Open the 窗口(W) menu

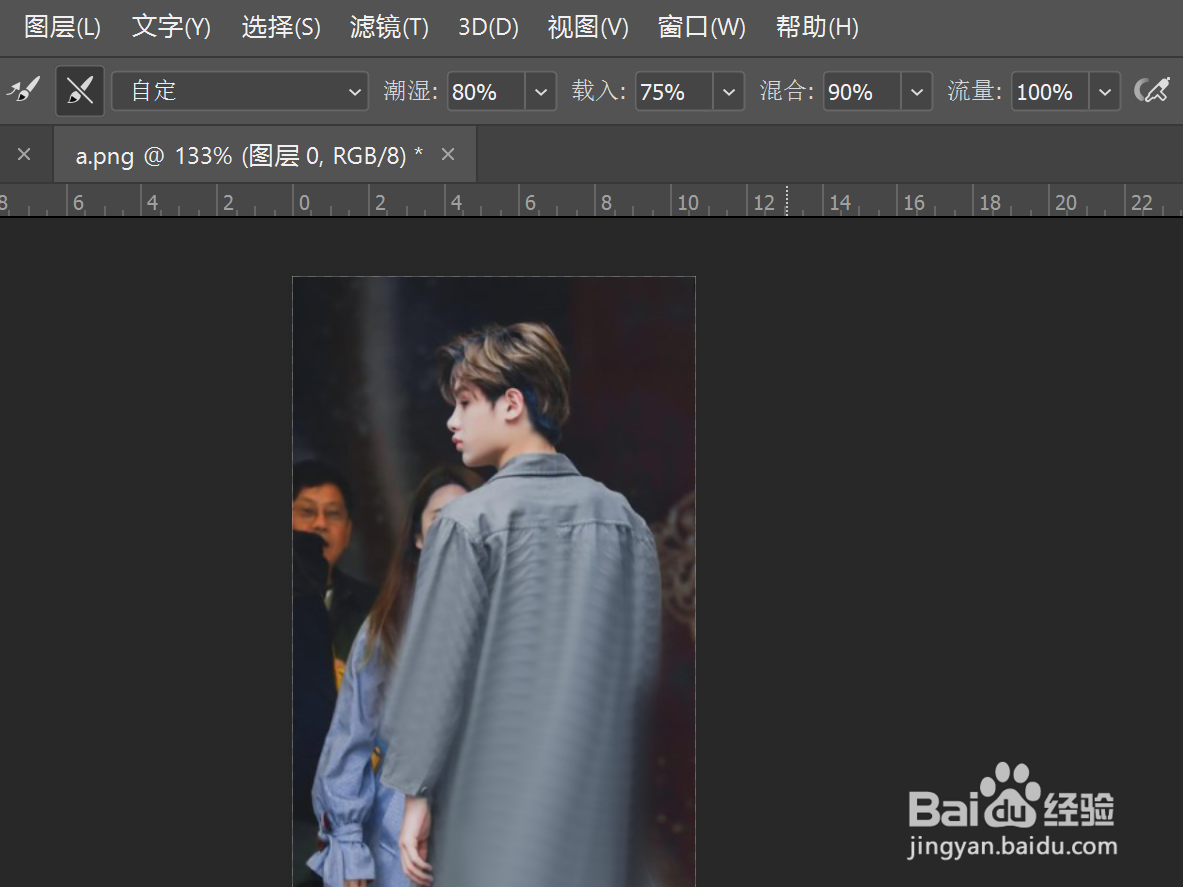(x=702, y=27)
